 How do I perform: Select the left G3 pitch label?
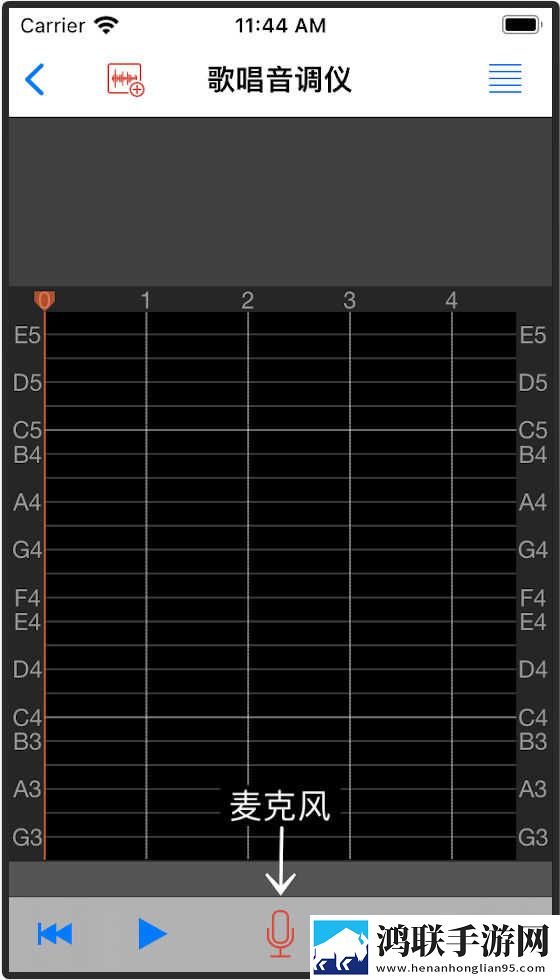pos(28,837)
